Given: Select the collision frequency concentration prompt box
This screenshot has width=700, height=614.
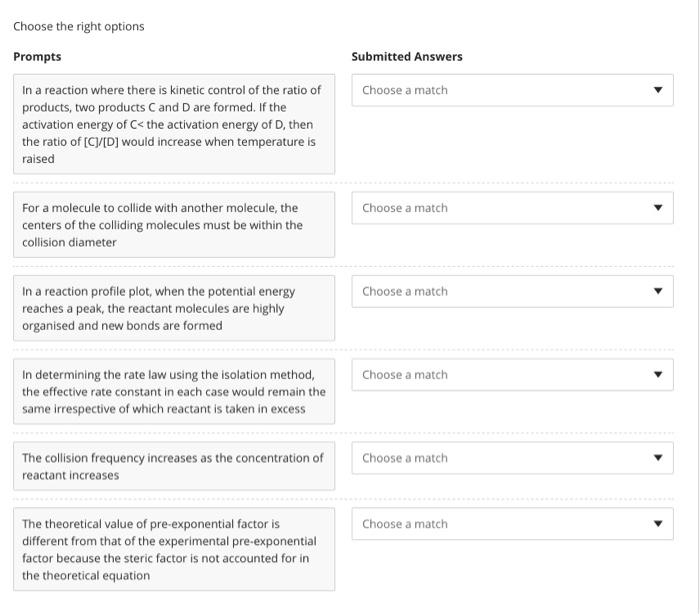Looking at the screenshot, I should pos(174,466).
